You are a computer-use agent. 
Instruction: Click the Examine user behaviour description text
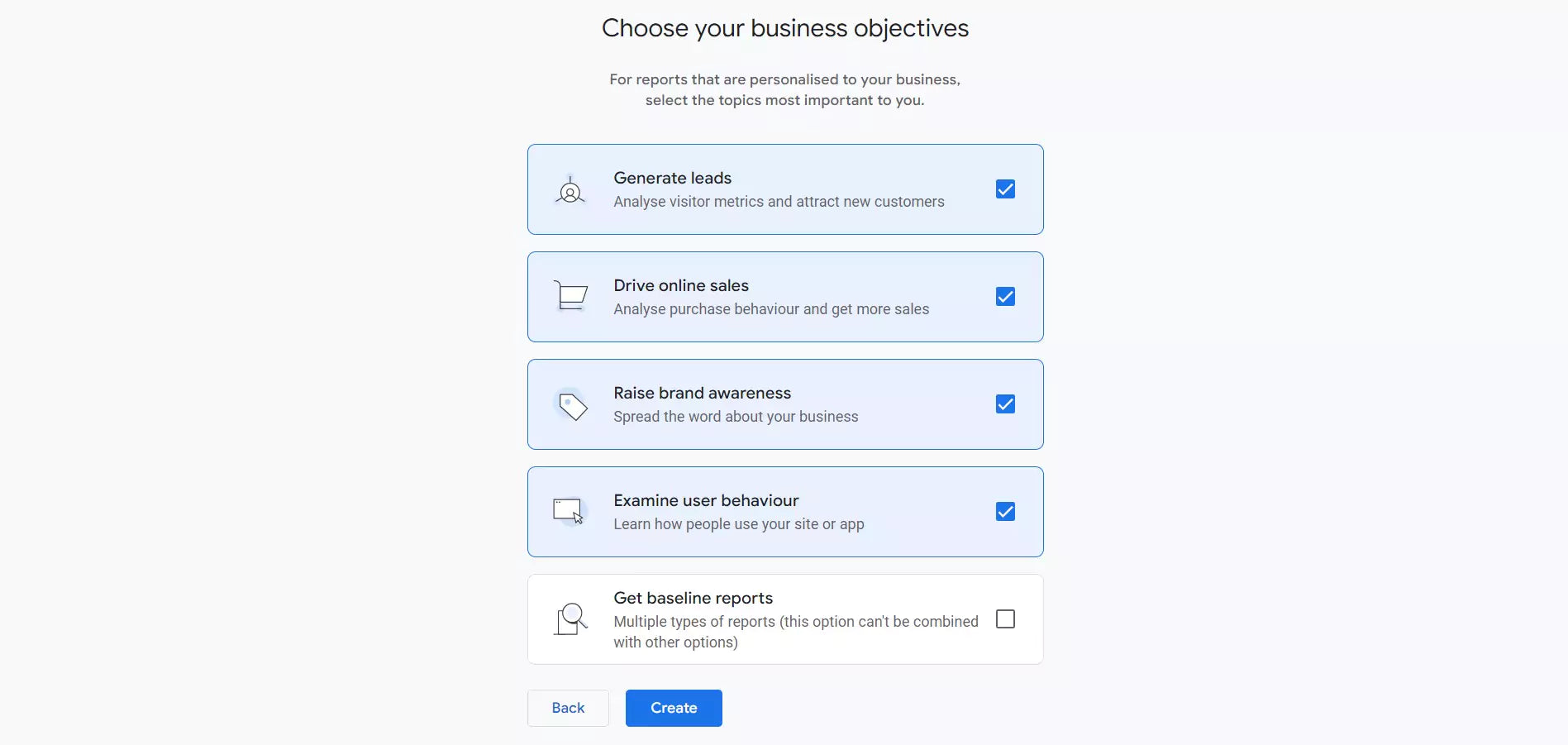pyautogui.click(x=739, y=523)
